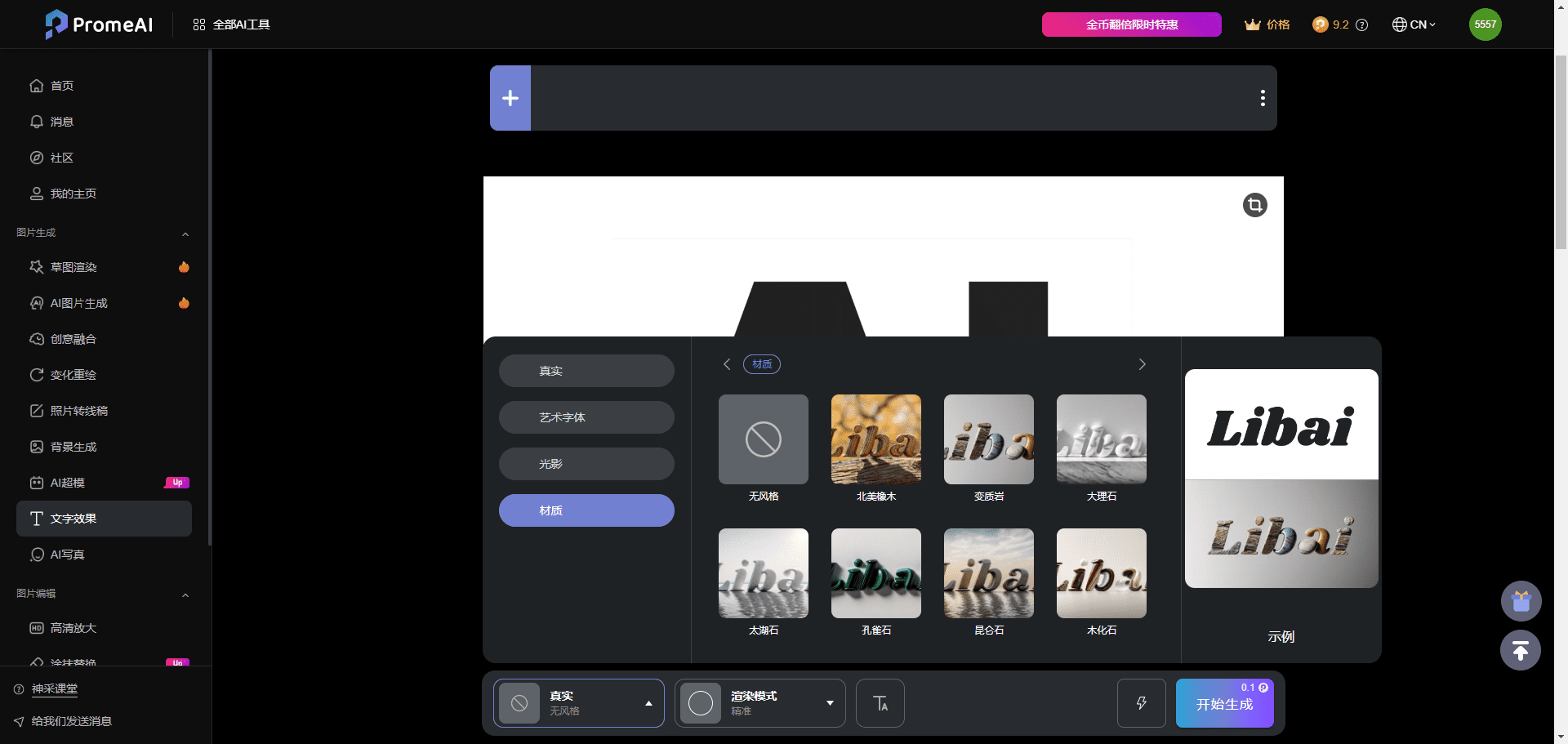Choose the 北美橡木 material thumbnail
The image size is (1568, 744).
[x=876, y=439]
